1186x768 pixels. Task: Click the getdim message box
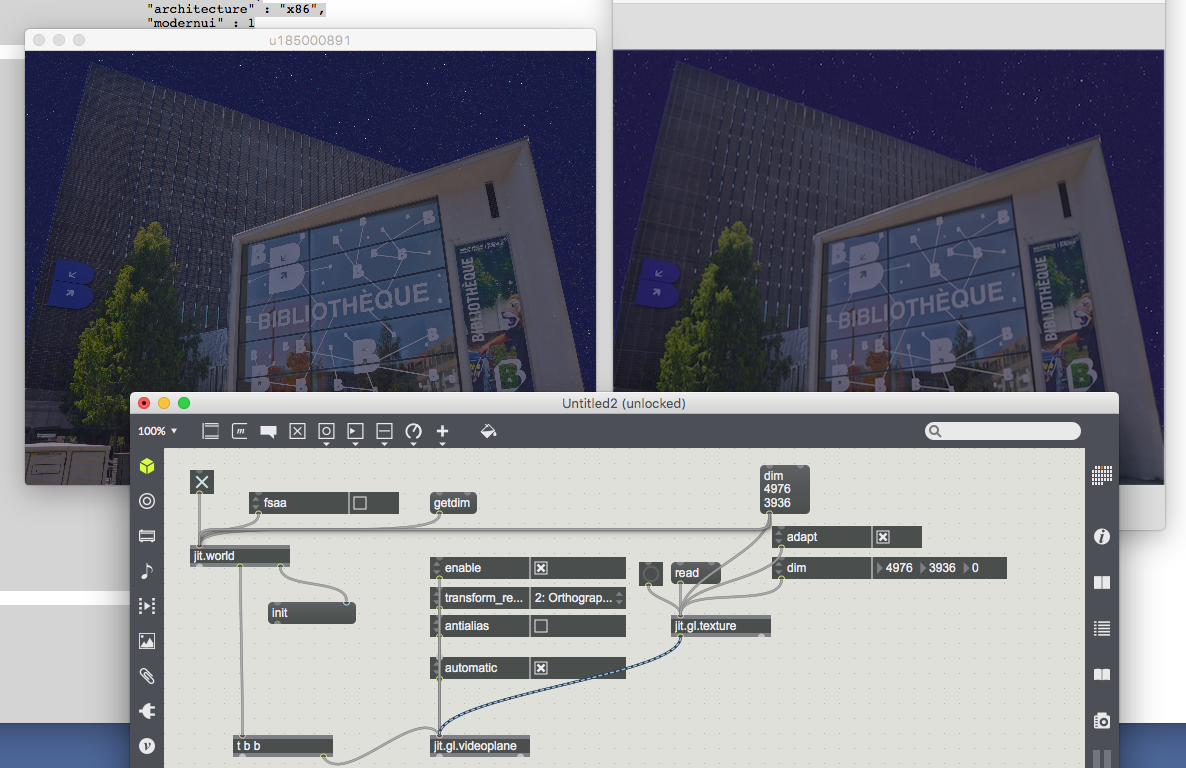(453, 503)
